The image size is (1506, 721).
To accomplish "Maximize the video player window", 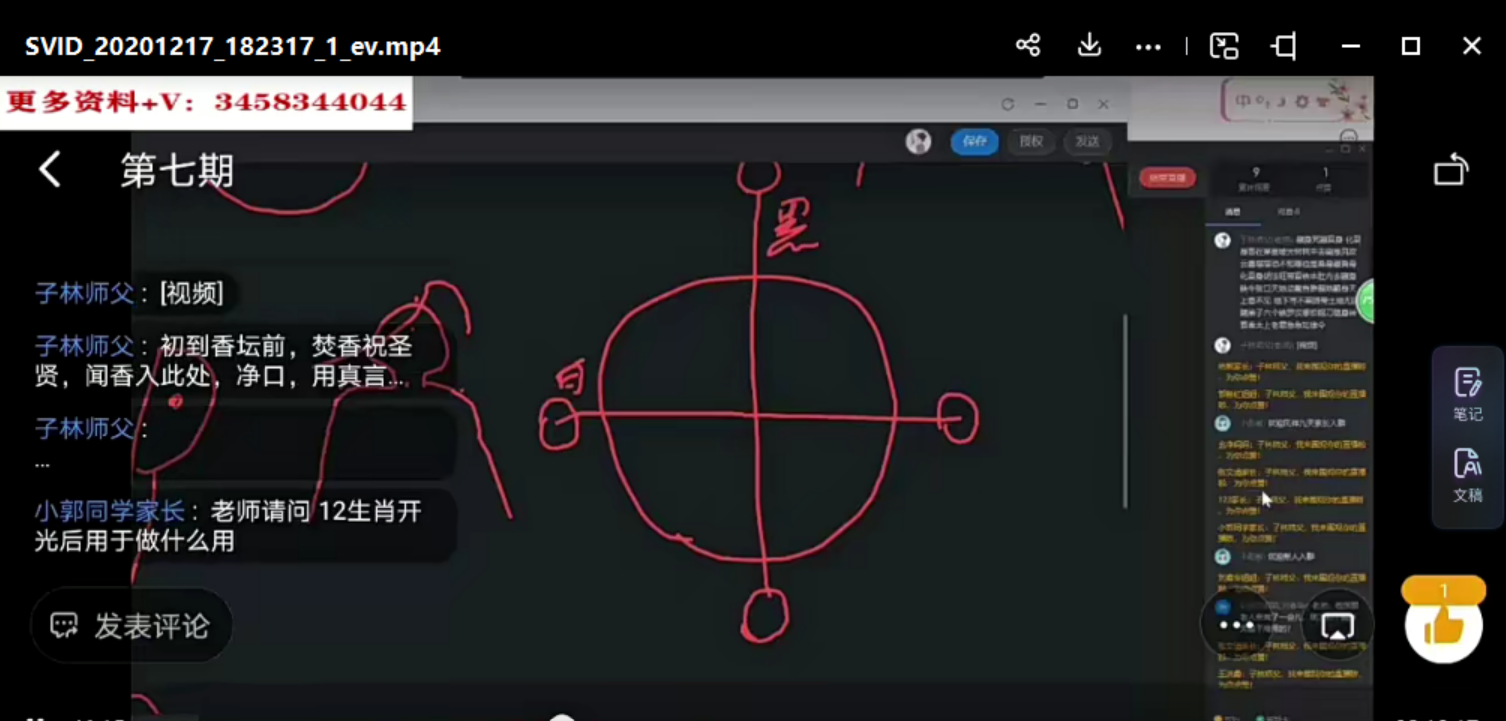I will coord(1410,46).
